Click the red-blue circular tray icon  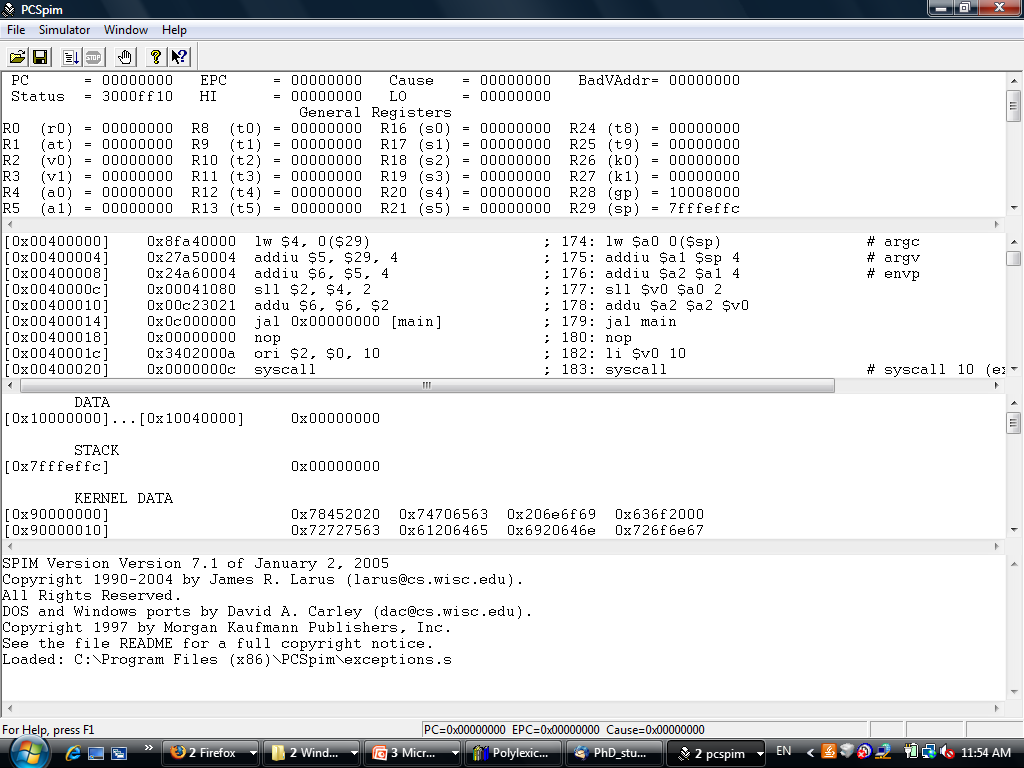[x=864, y=752]
